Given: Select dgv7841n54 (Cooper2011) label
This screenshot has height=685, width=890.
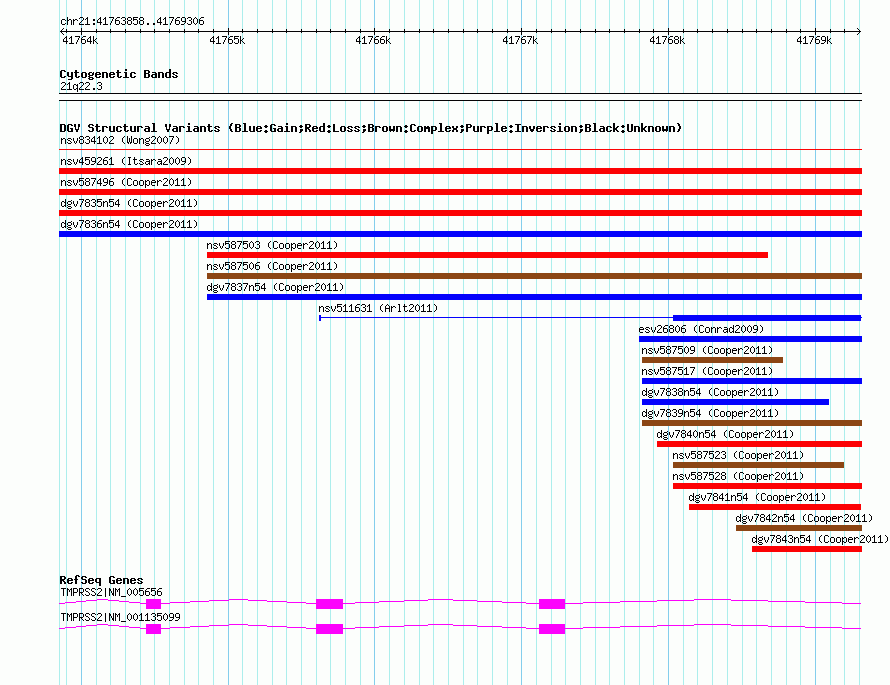Looking at the screenshot, I should (757, 497).
